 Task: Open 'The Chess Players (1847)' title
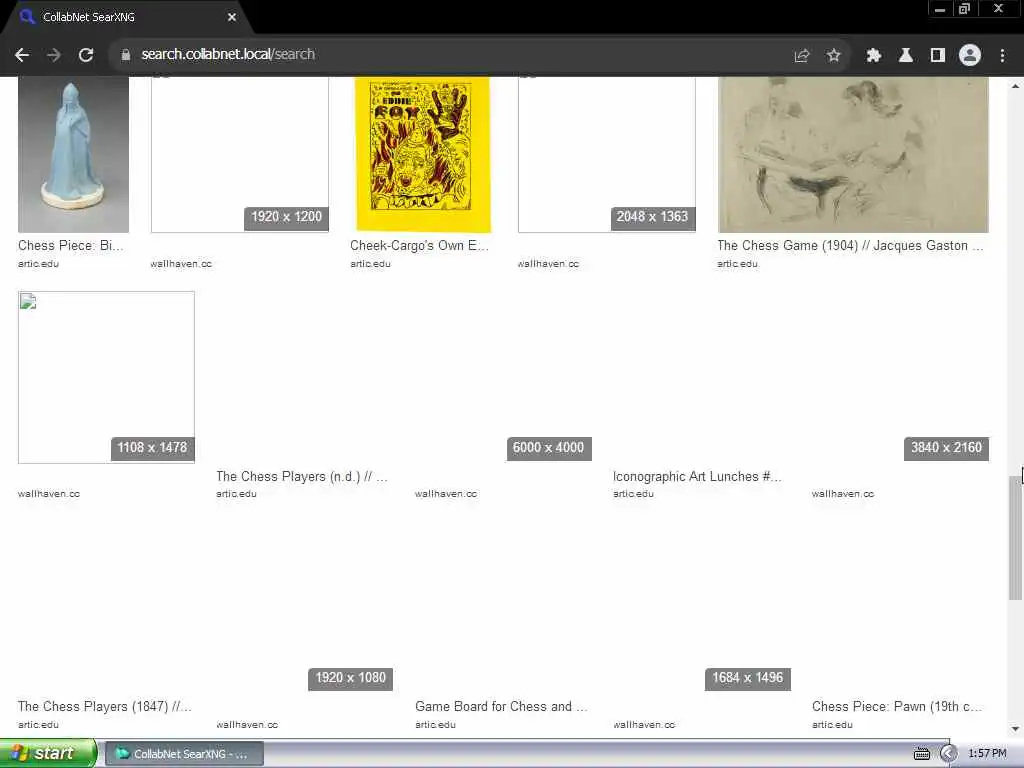104,707
